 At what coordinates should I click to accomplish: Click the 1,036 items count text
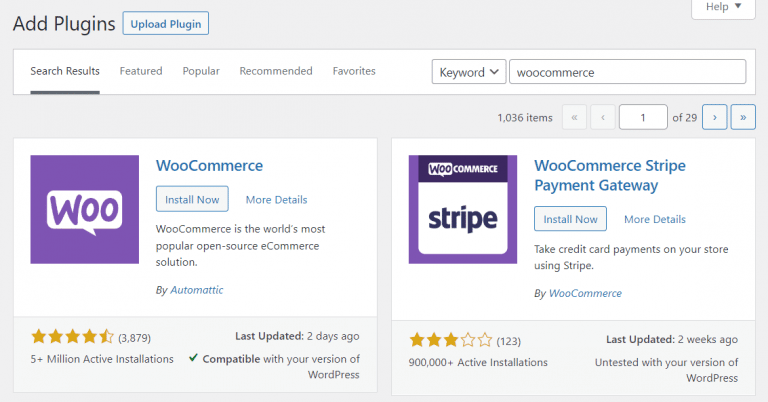click(x=525, y=118)
